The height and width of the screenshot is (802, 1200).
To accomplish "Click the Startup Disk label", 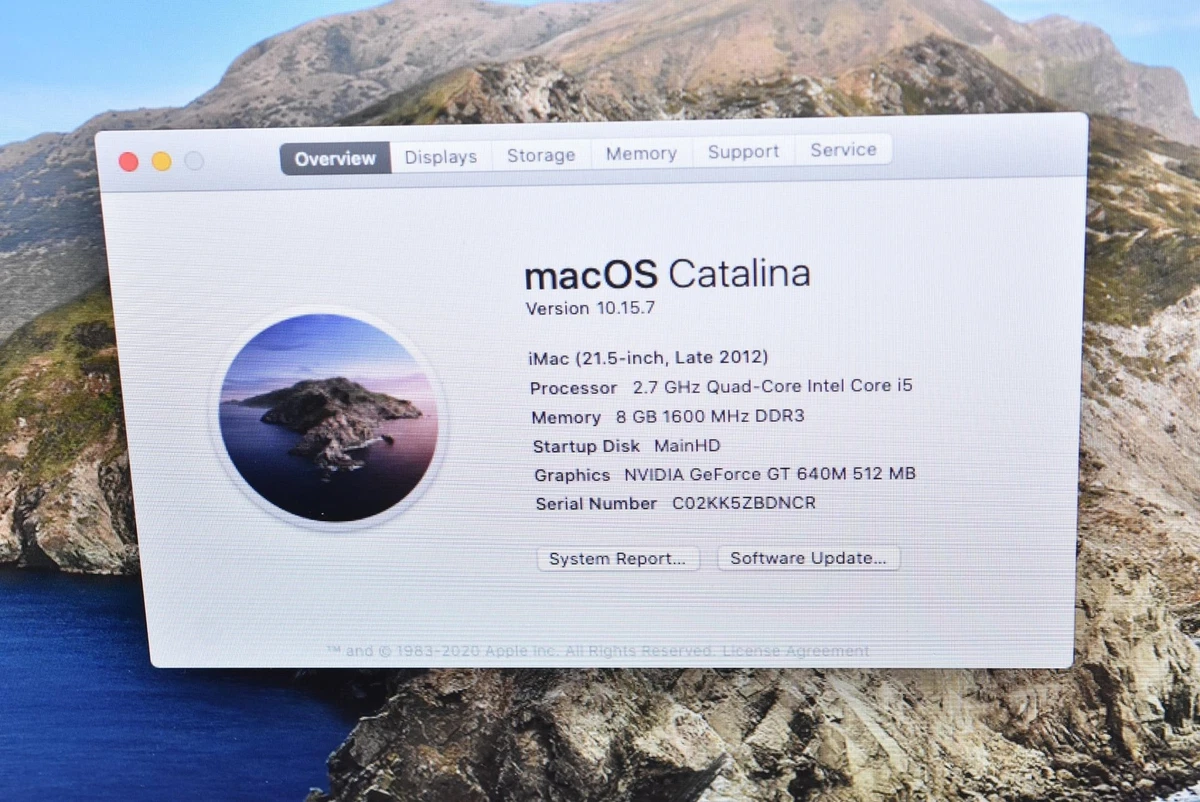I will point(586,446).
